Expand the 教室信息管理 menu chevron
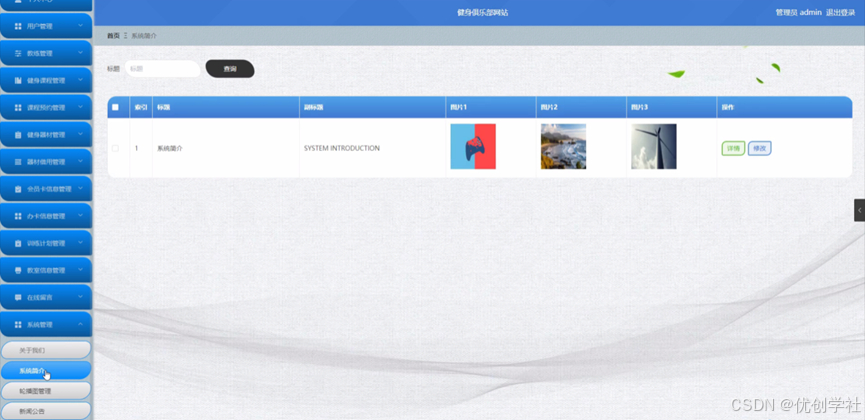The height and width of the screenshot is (420, 865). point(81,270)
